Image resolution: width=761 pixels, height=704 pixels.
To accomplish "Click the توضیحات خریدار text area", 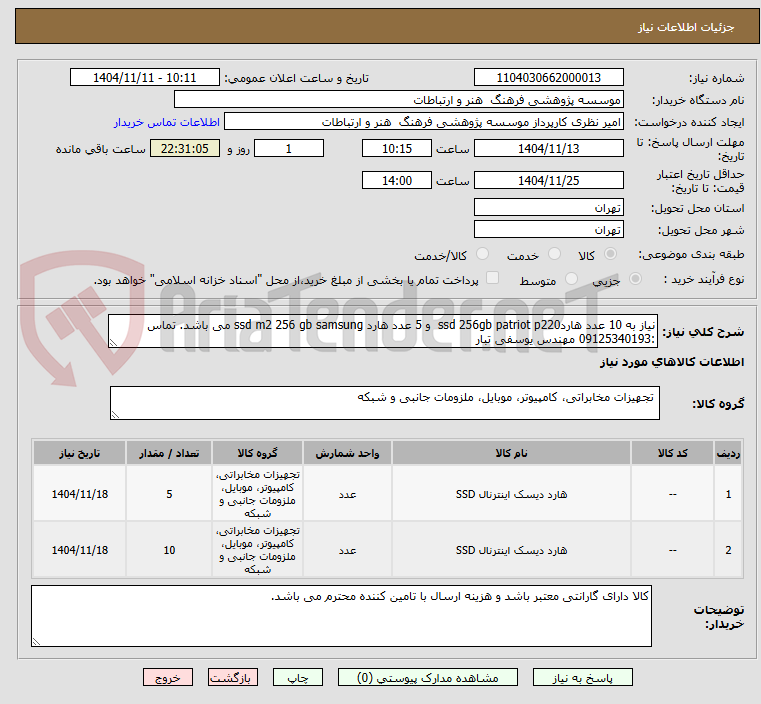I will coord(341,616).
